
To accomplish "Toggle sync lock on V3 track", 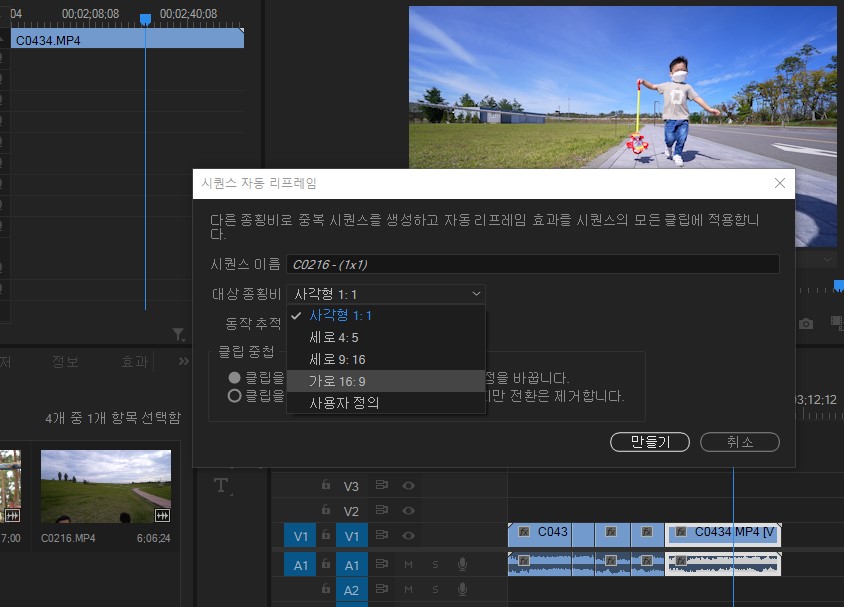I will coord(382,485).
